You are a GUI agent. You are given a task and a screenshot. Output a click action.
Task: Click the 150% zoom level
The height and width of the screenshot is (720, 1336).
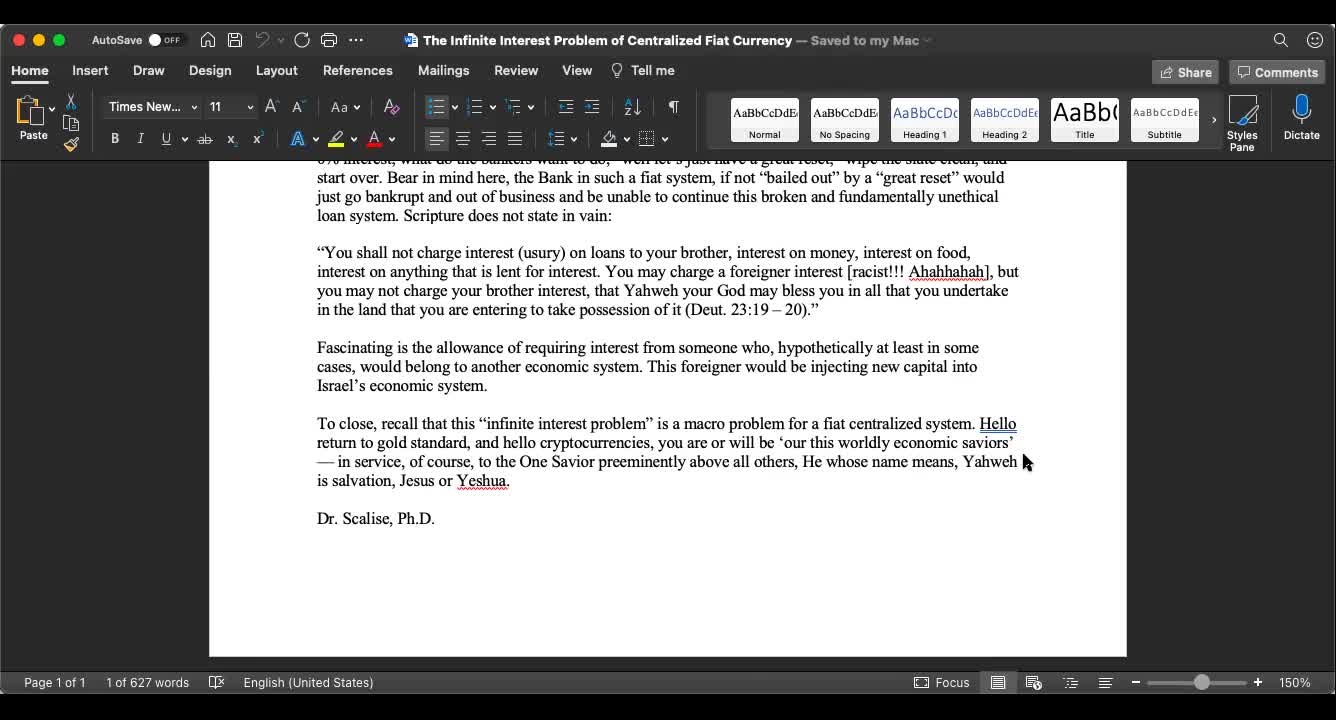point(1295,682)
